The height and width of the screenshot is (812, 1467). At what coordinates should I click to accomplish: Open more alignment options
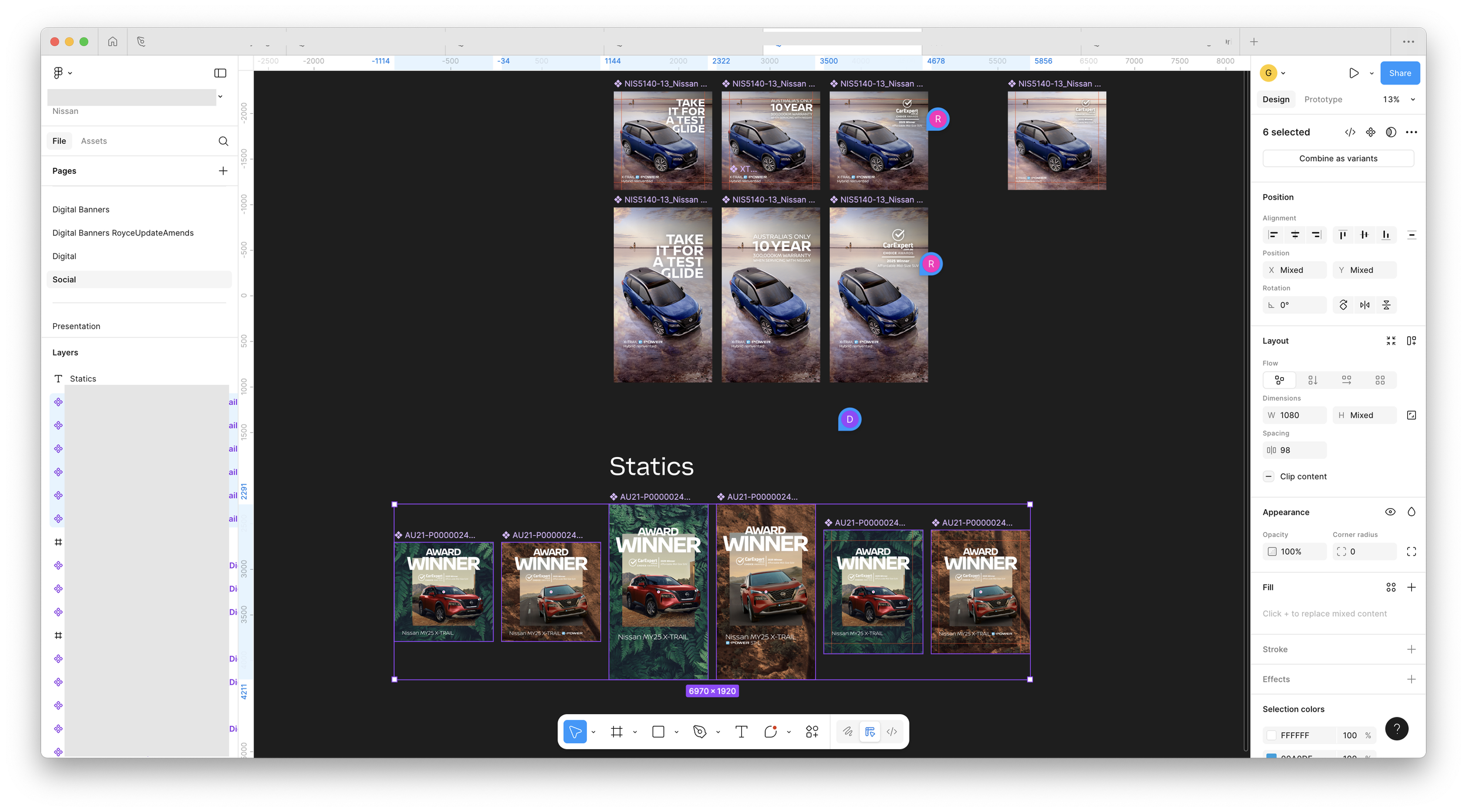(1411, 235)
